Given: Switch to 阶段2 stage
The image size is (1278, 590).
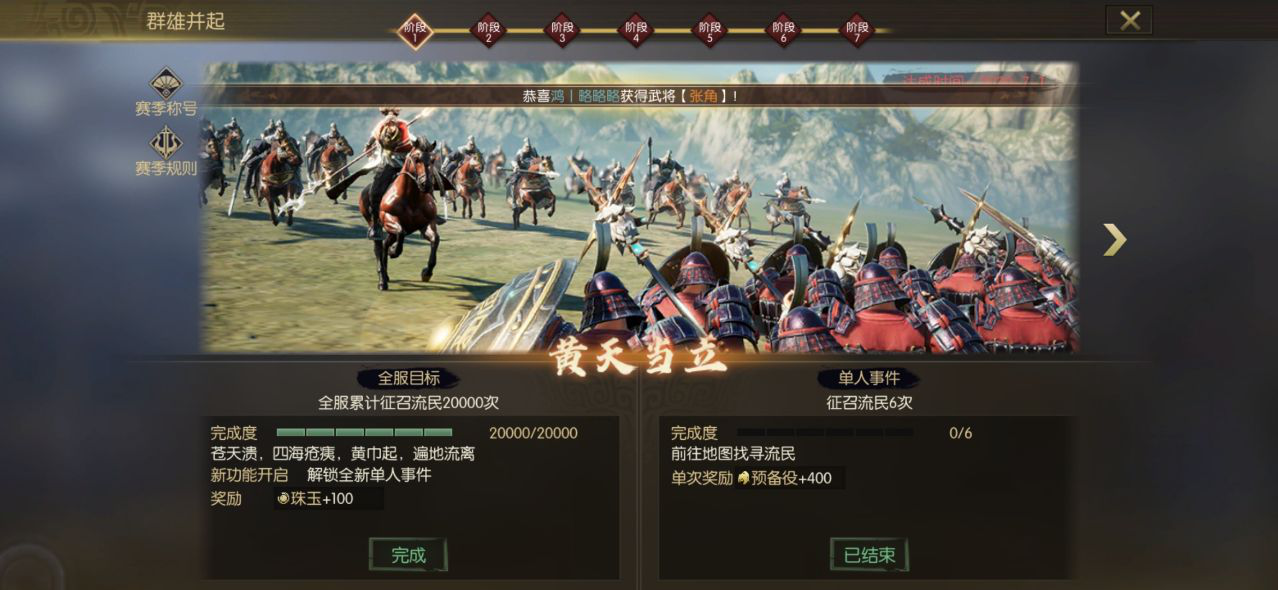Looking at the screenshot, I should coord(489,30).
